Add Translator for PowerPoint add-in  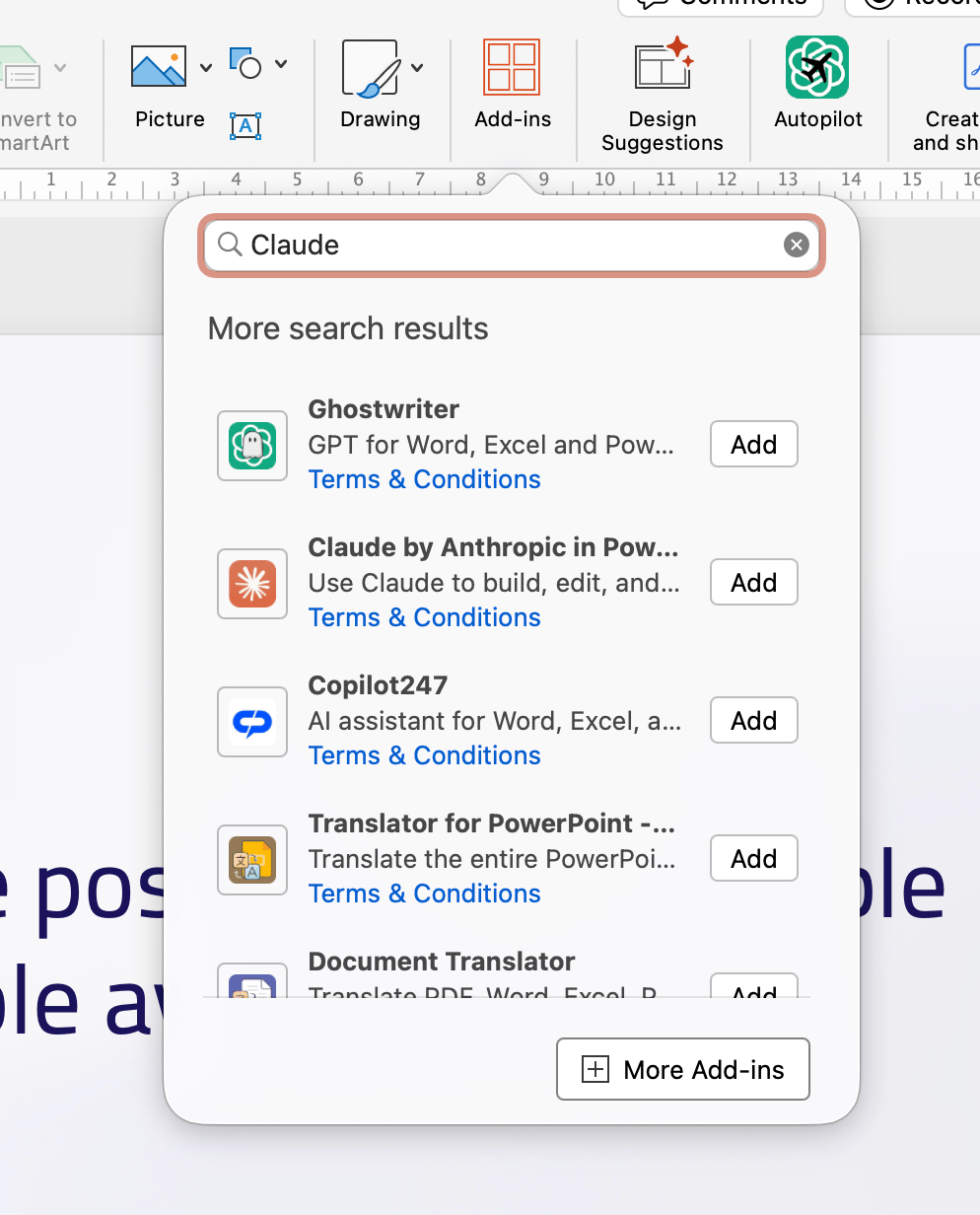754,859
